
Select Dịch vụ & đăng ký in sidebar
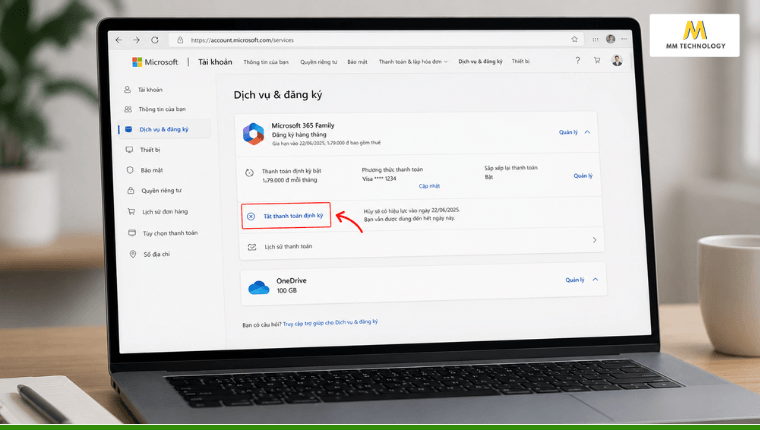165,129
